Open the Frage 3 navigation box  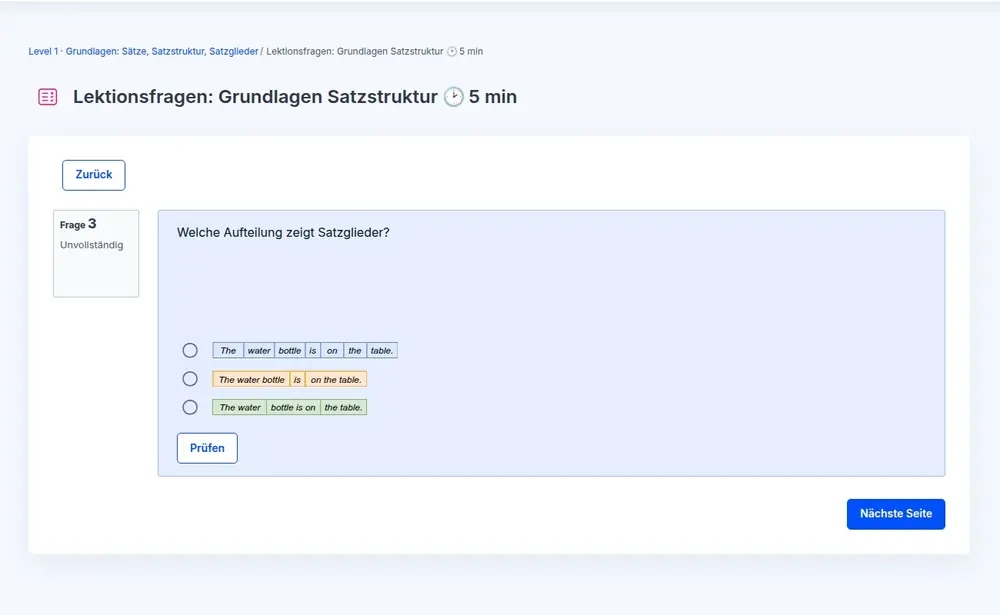(x=96, y=254)
